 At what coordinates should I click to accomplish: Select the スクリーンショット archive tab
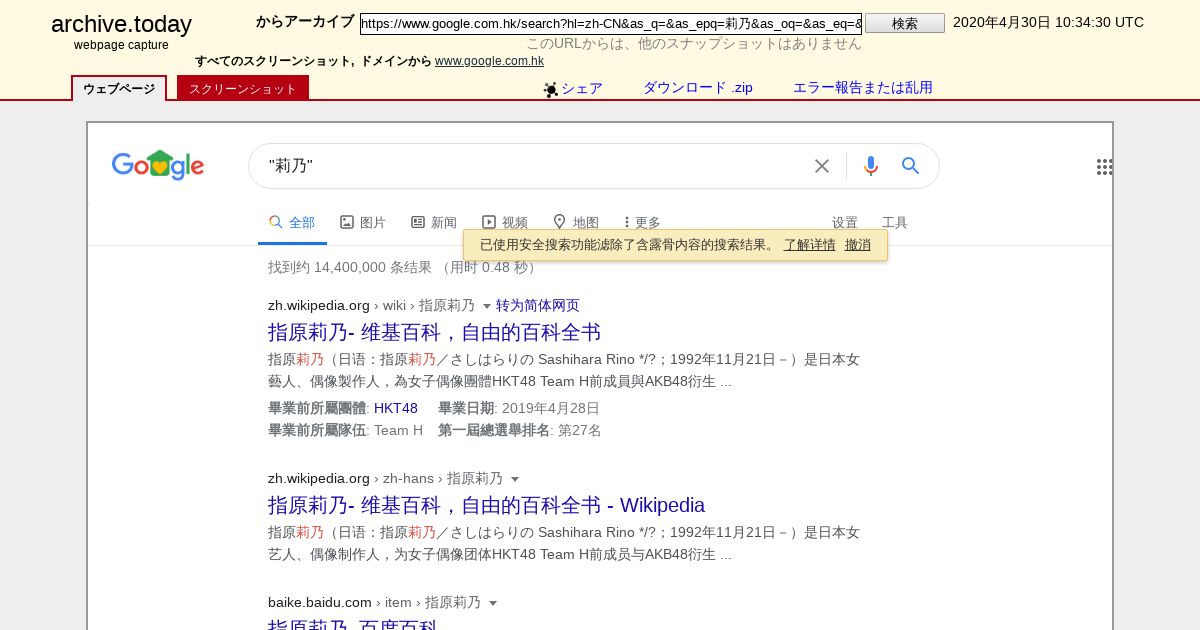[x=243, y=89]
